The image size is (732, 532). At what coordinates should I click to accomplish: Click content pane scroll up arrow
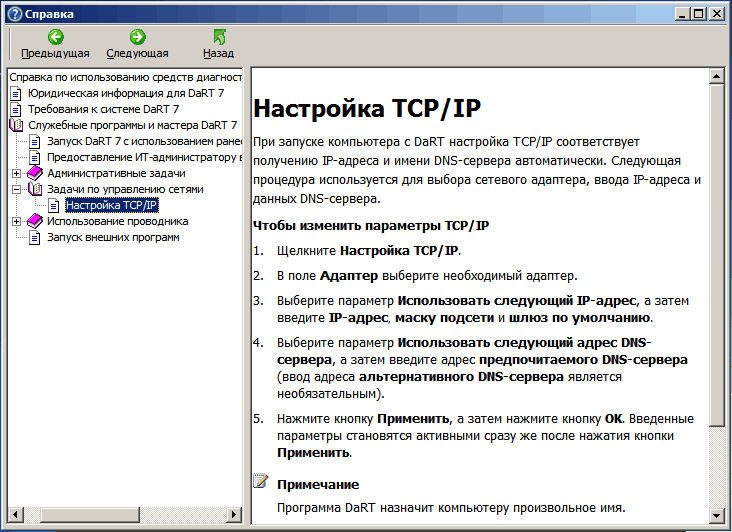tap(716, 76)
